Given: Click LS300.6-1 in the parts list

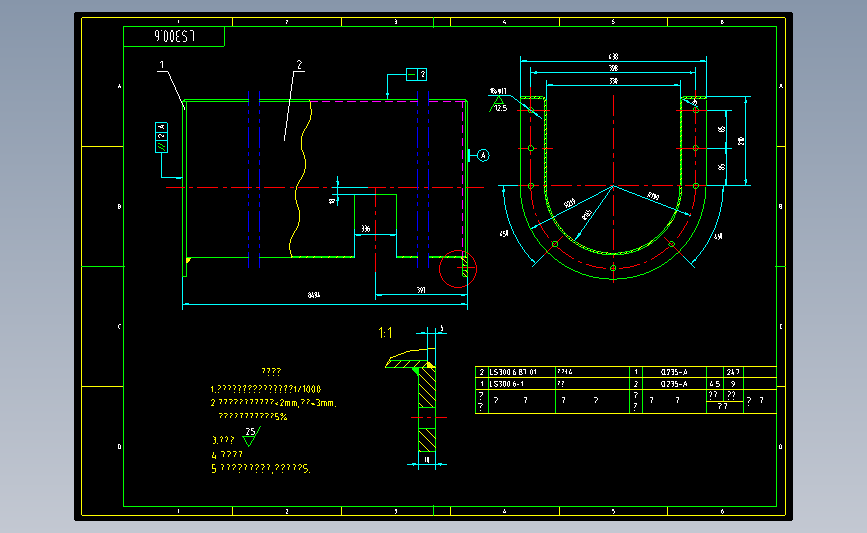Looking at the screenshot, I should click(506, 384).
